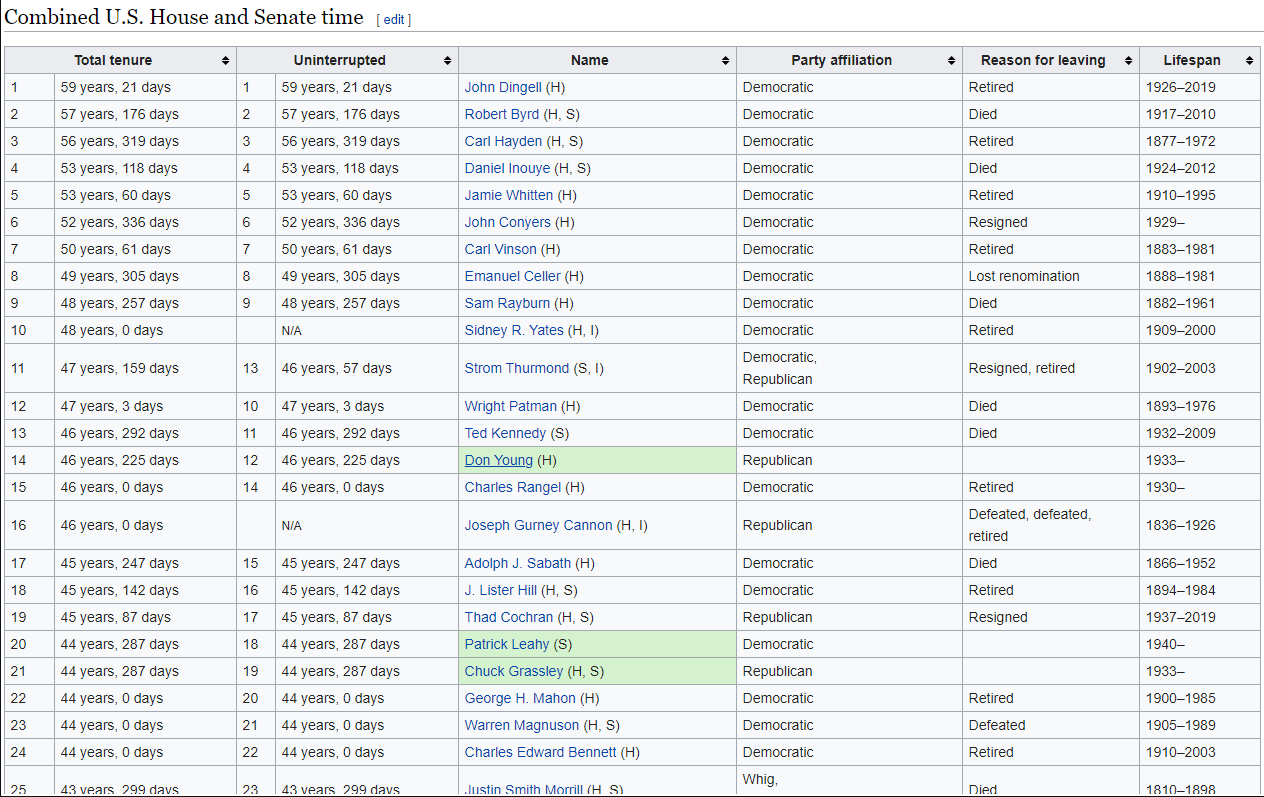Select total tenure '47 years, 159 days' cell
Image resolution: width=1264 pixels, height=797 pixels.
tap(145, 368)
